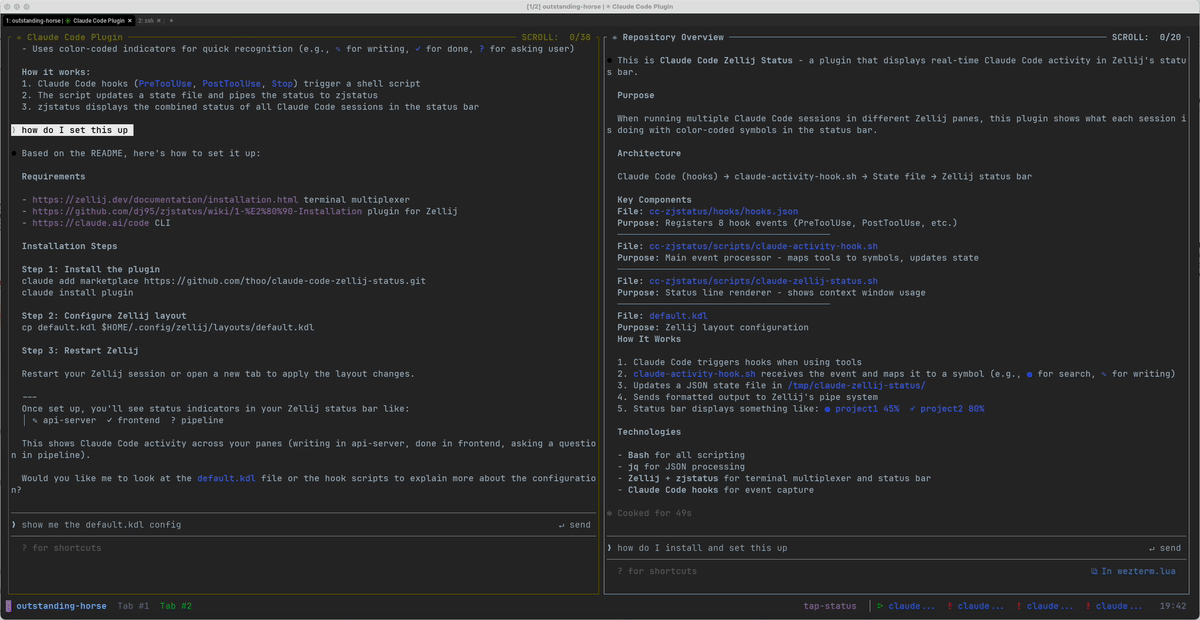Screen dimensions: 1200x620
Task: Click the first red exclamation claude status icon
Action: tap(949, 606)
